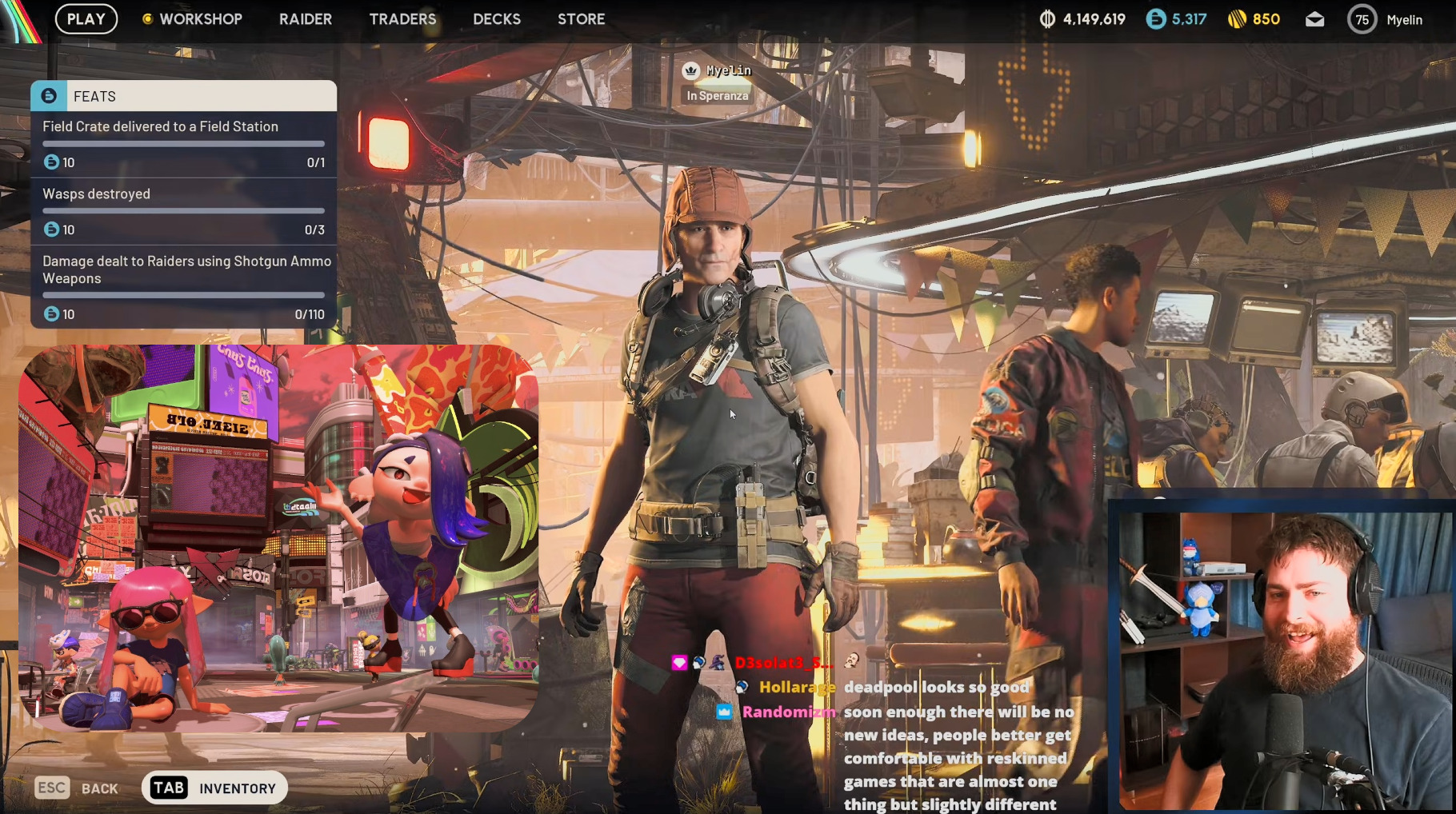Select the DECKS tab

coord(497,19)
